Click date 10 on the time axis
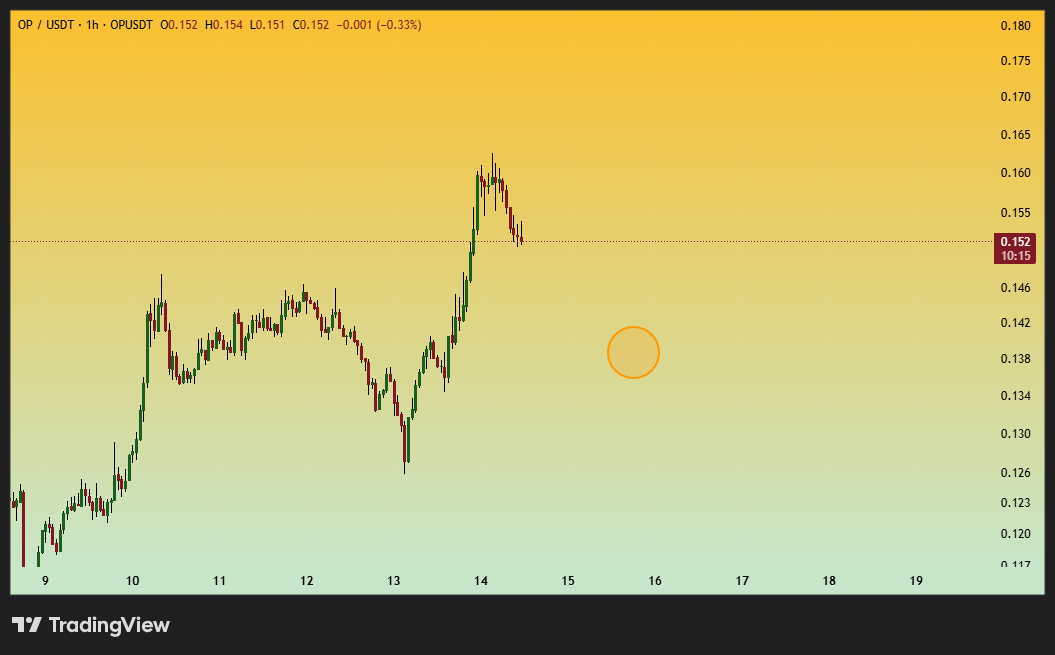 point(133,581)
